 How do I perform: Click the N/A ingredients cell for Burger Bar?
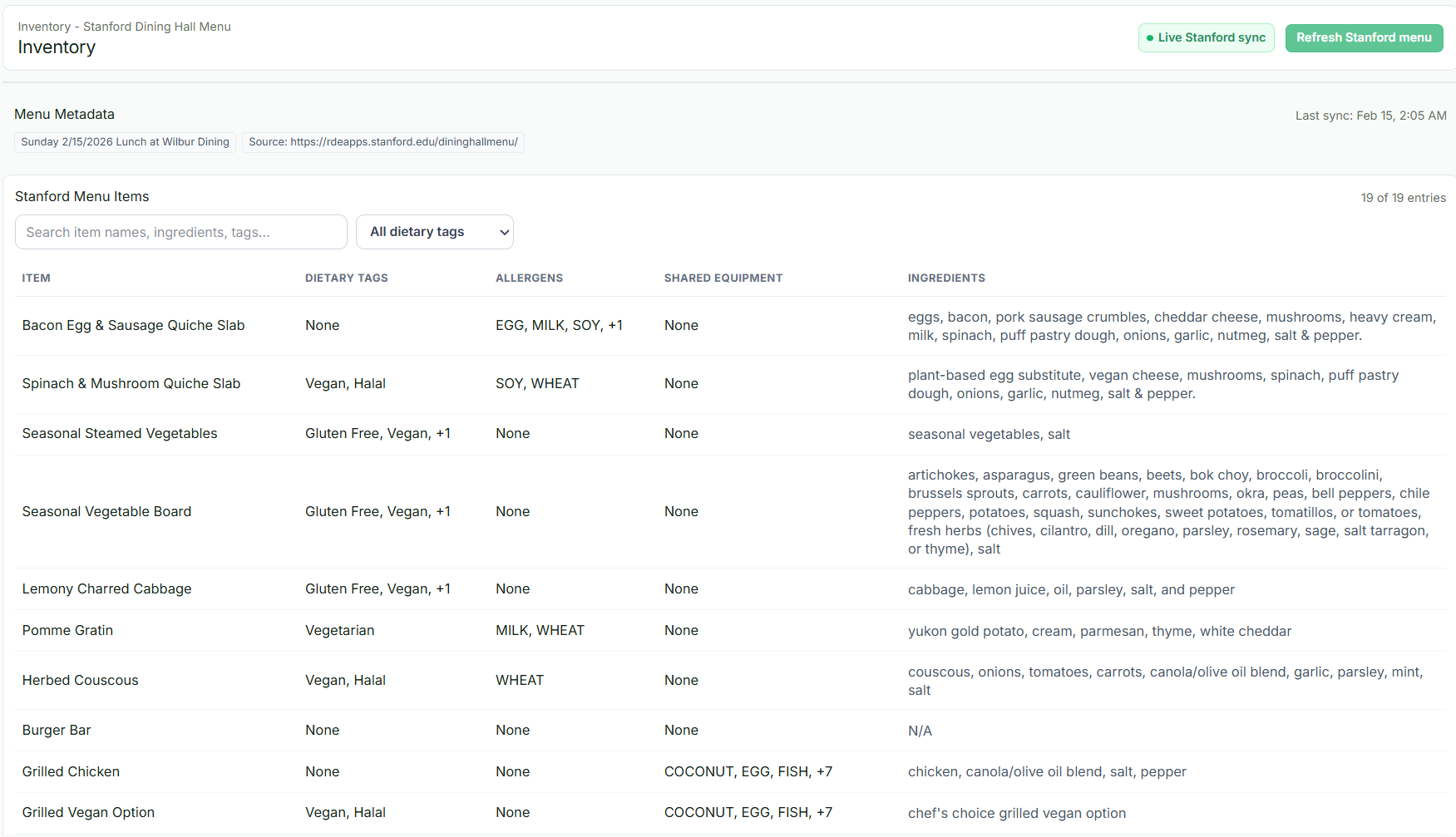click(920, 731)
